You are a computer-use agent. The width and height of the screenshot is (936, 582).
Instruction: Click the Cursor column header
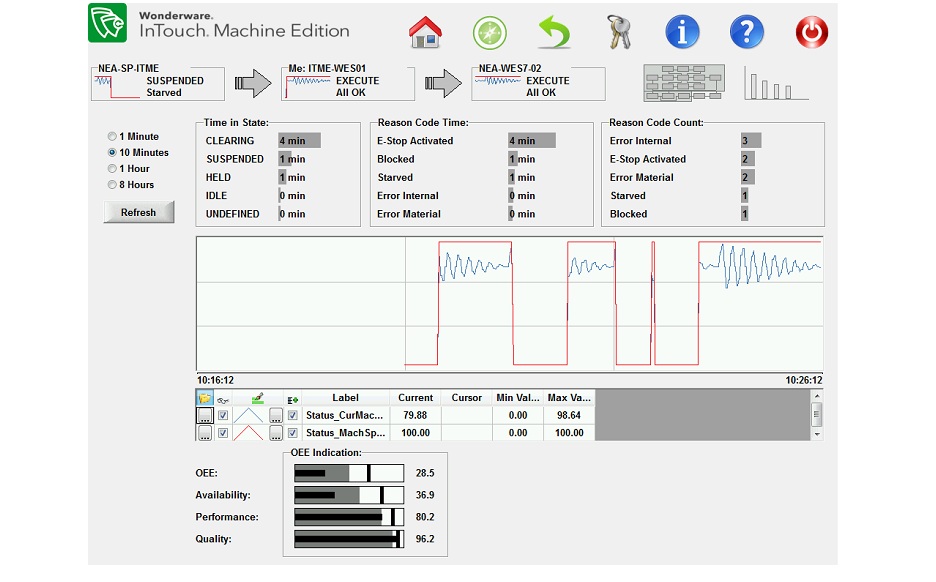coord(467,398)
